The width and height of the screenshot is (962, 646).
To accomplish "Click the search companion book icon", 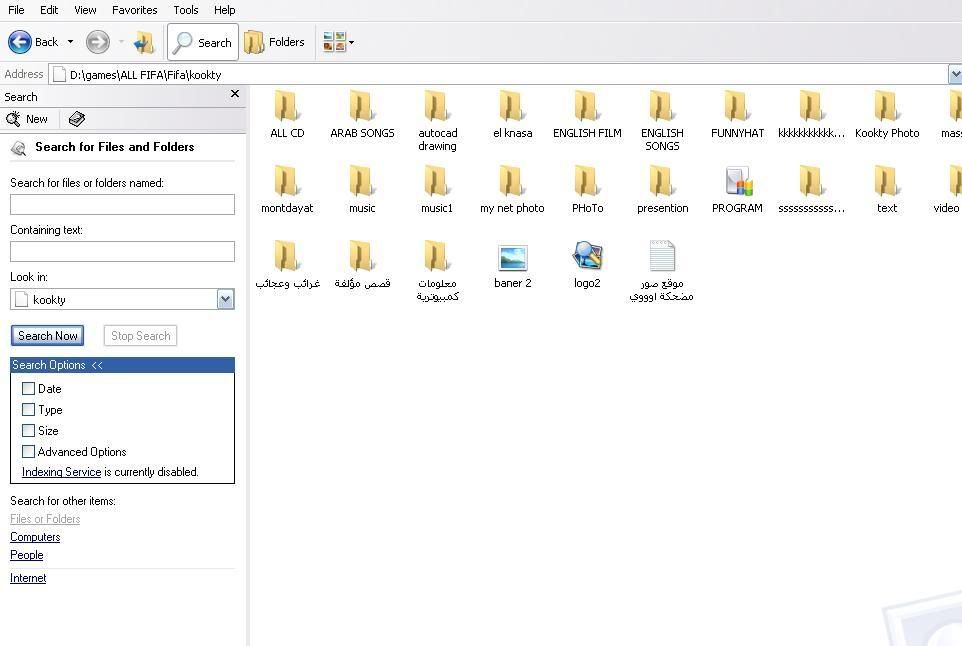I will tap(77, 119).
